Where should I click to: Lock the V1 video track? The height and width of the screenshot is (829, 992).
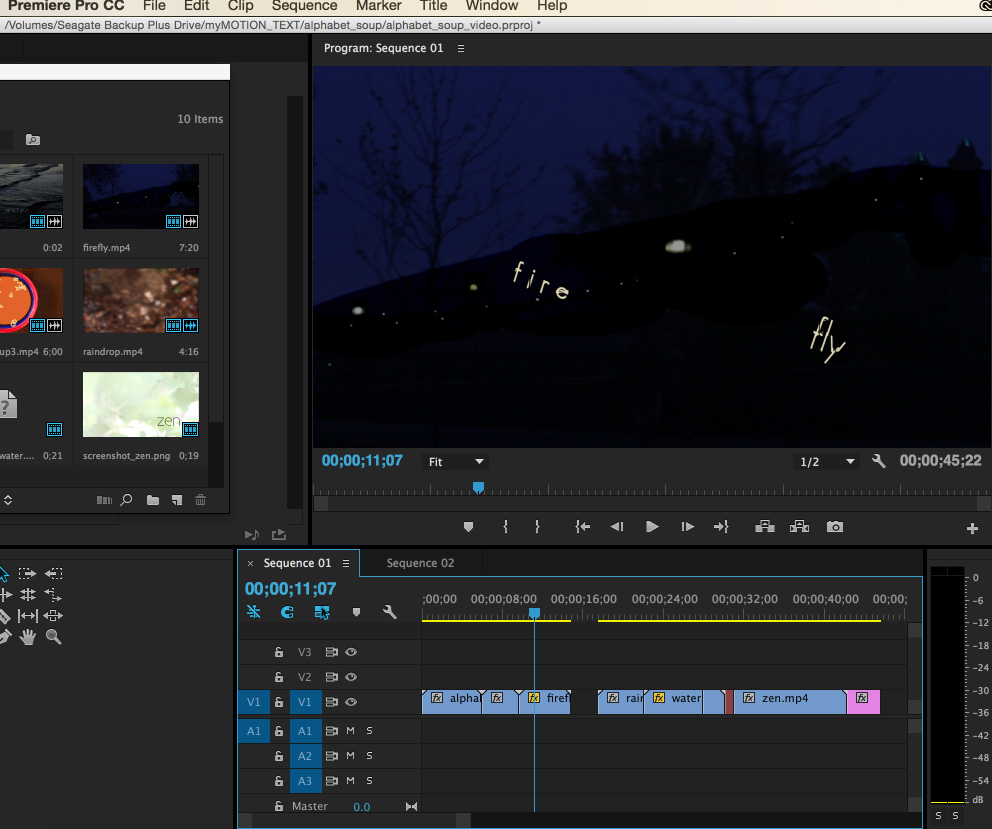coord(279,702)
